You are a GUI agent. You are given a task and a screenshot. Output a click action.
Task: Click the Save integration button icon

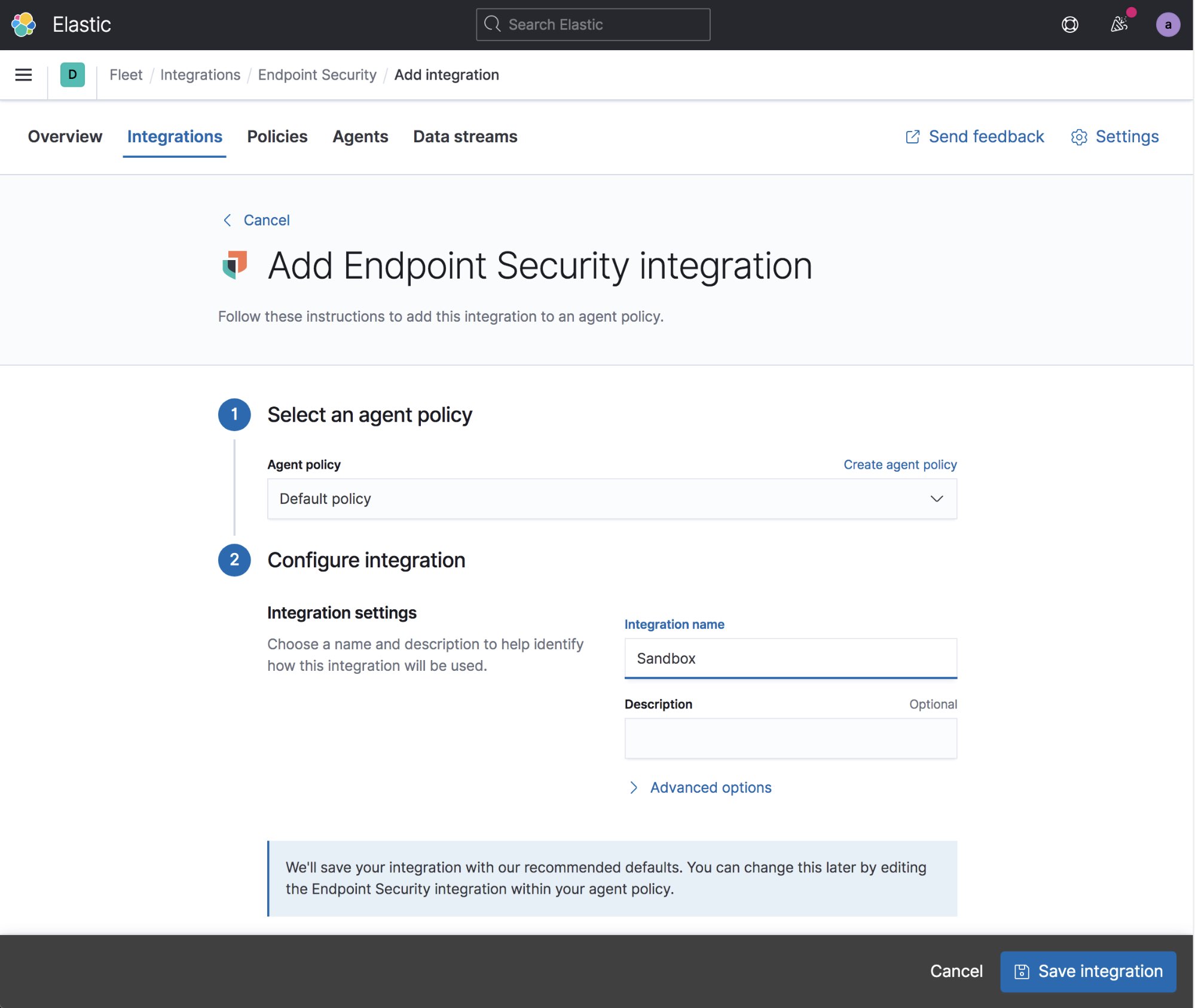(1022, 970)
